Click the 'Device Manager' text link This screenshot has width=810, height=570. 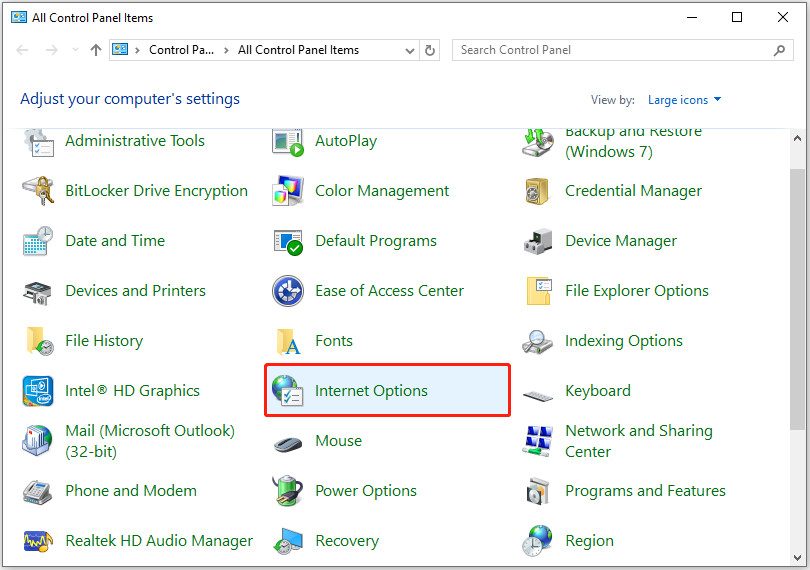click(x=621, y=241)
